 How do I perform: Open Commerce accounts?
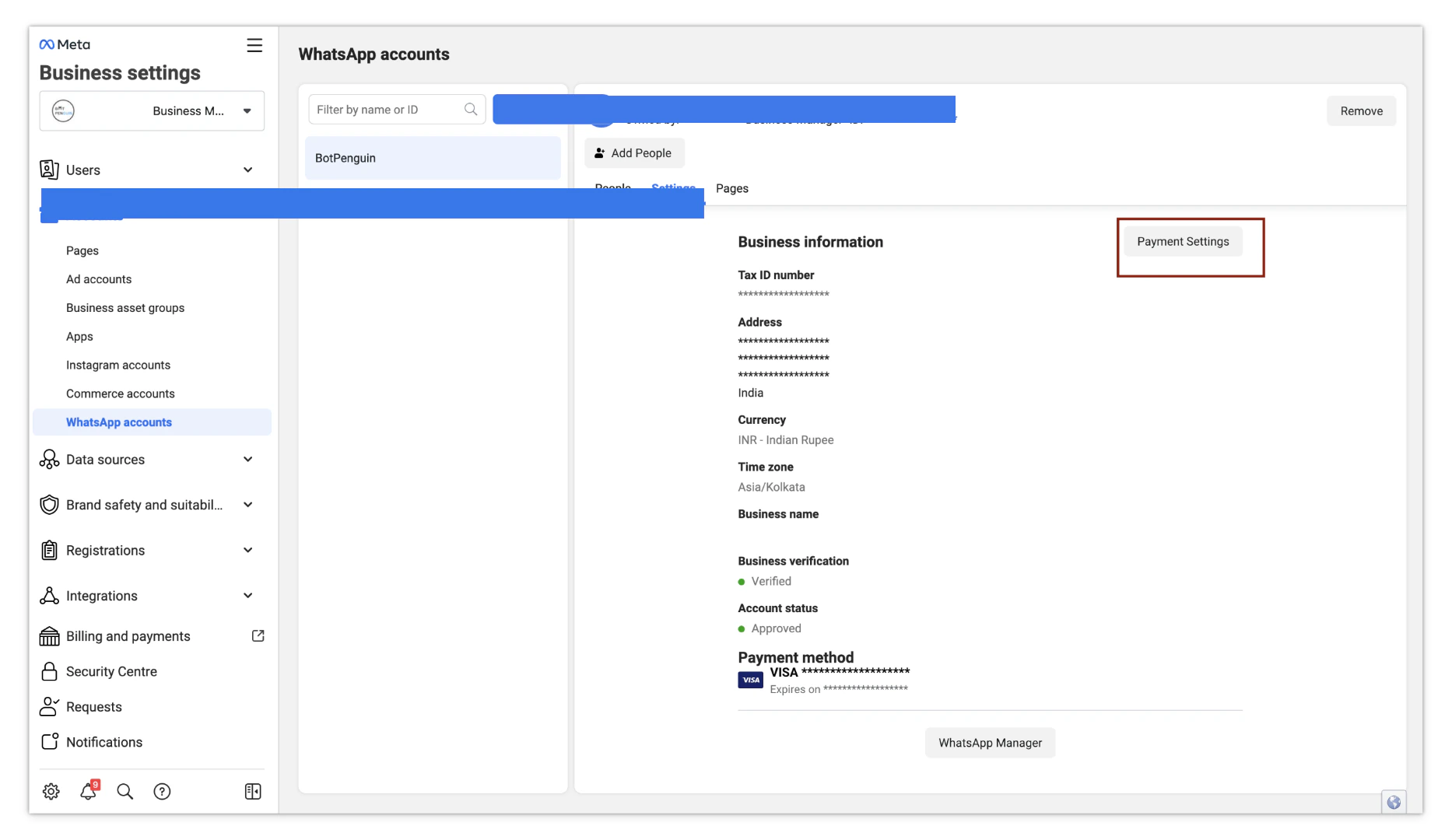(x=121, y=394)
